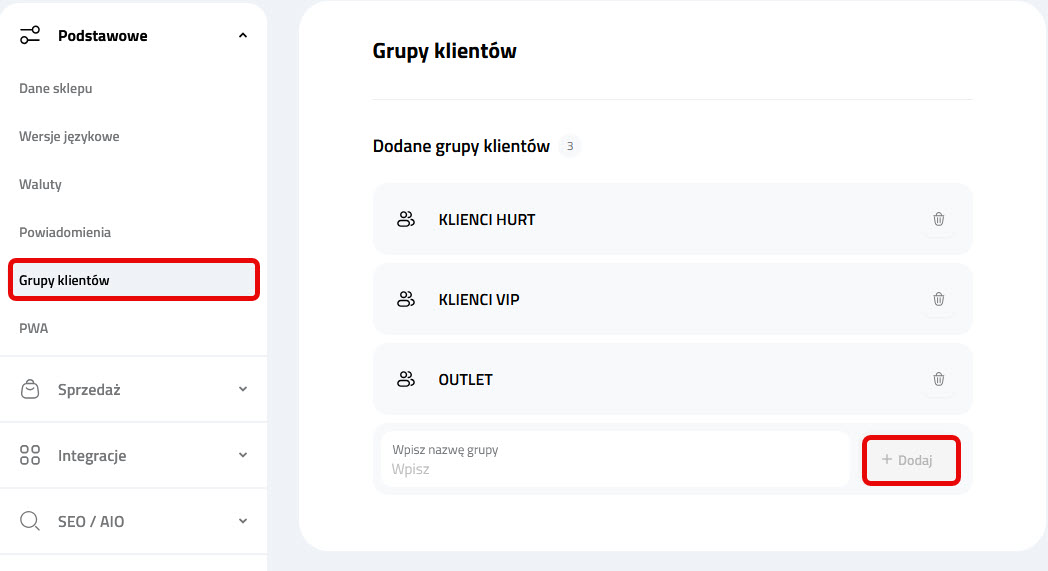1048x571 pixels.
Task: Click the SEO / AIO magnifier icon
Action: [x=29, y=521]
